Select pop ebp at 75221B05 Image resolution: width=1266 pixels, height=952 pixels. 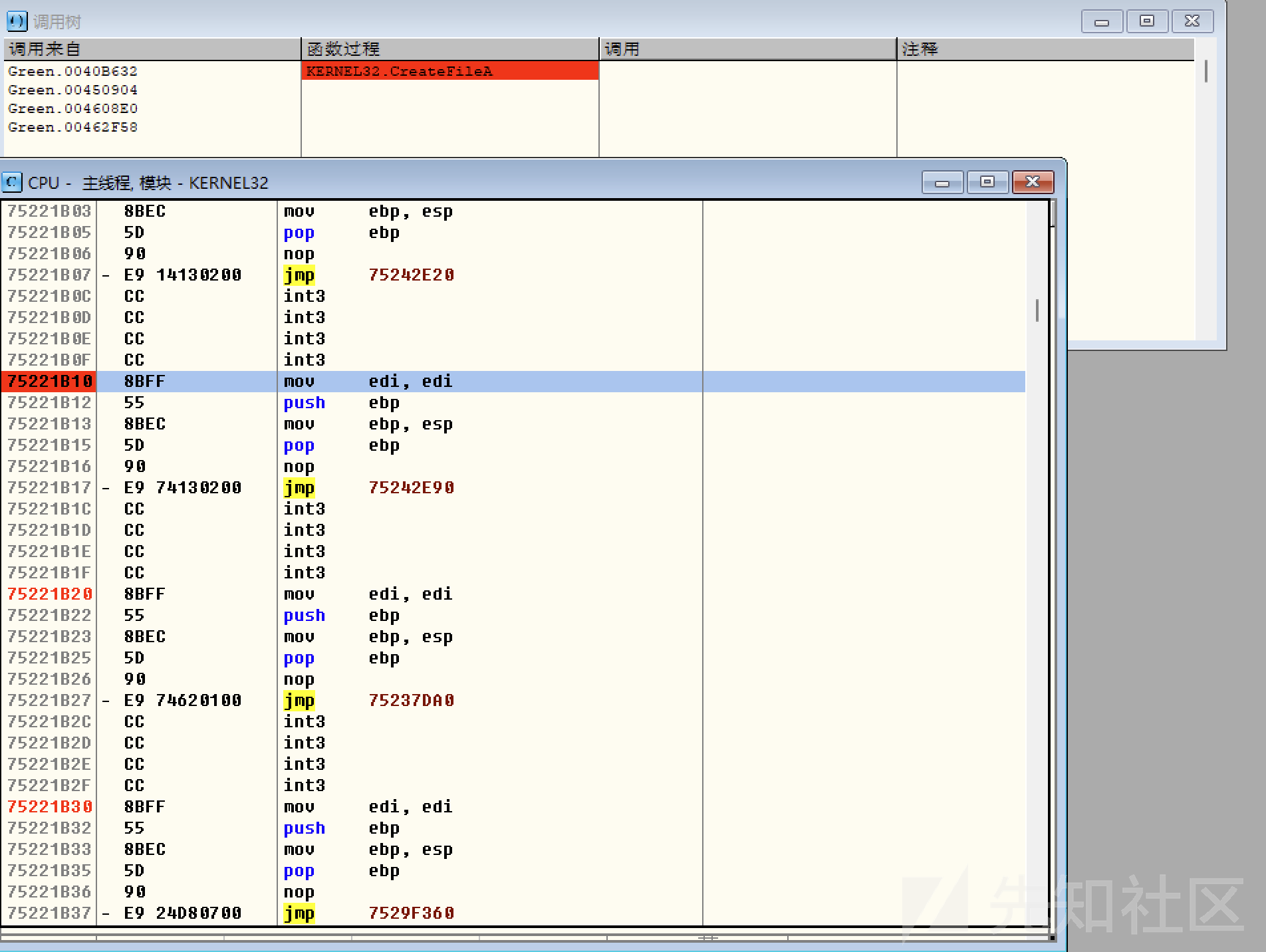342,232
